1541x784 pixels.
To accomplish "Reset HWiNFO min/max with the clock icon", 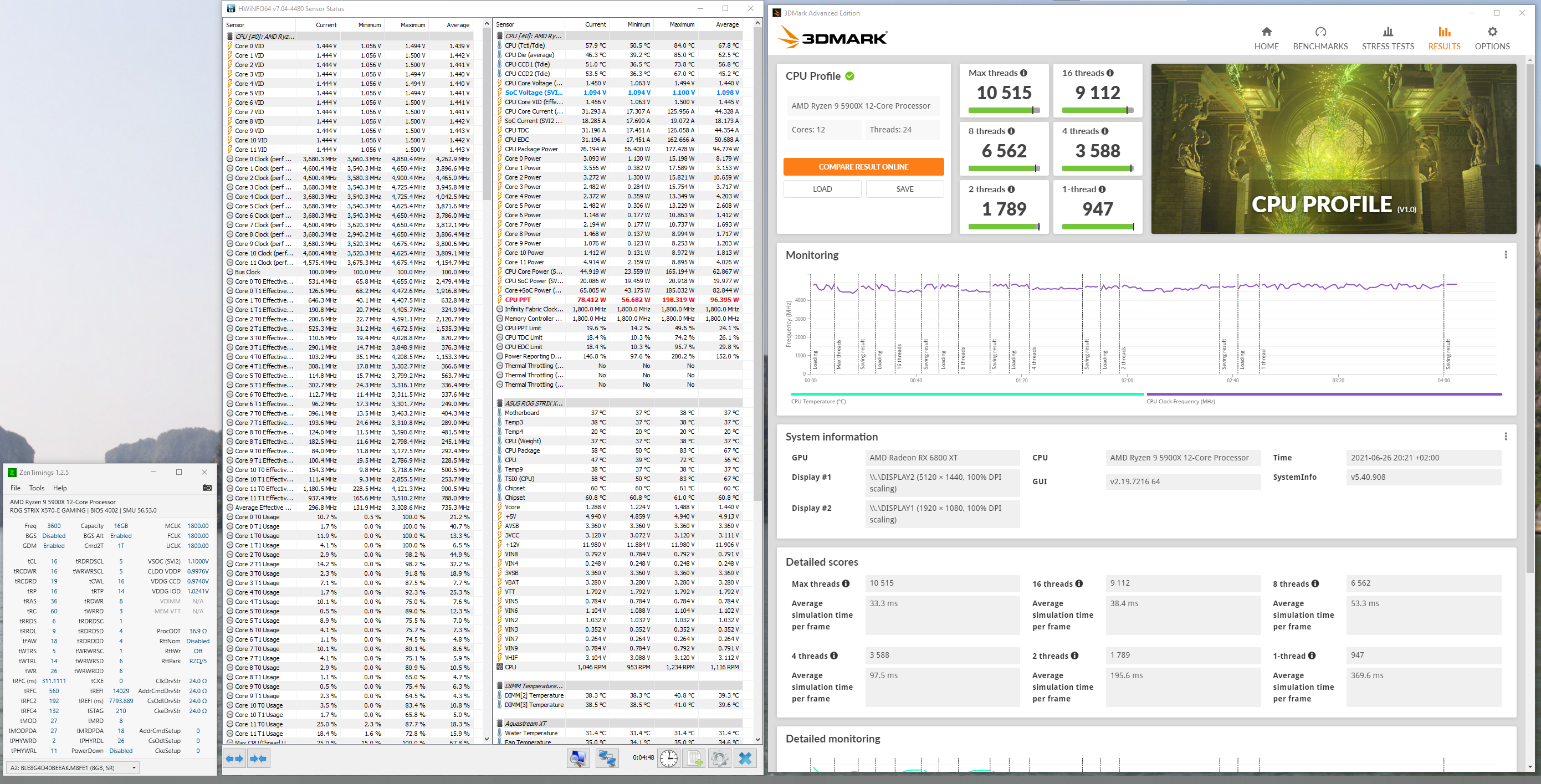I will coord(668,759).
